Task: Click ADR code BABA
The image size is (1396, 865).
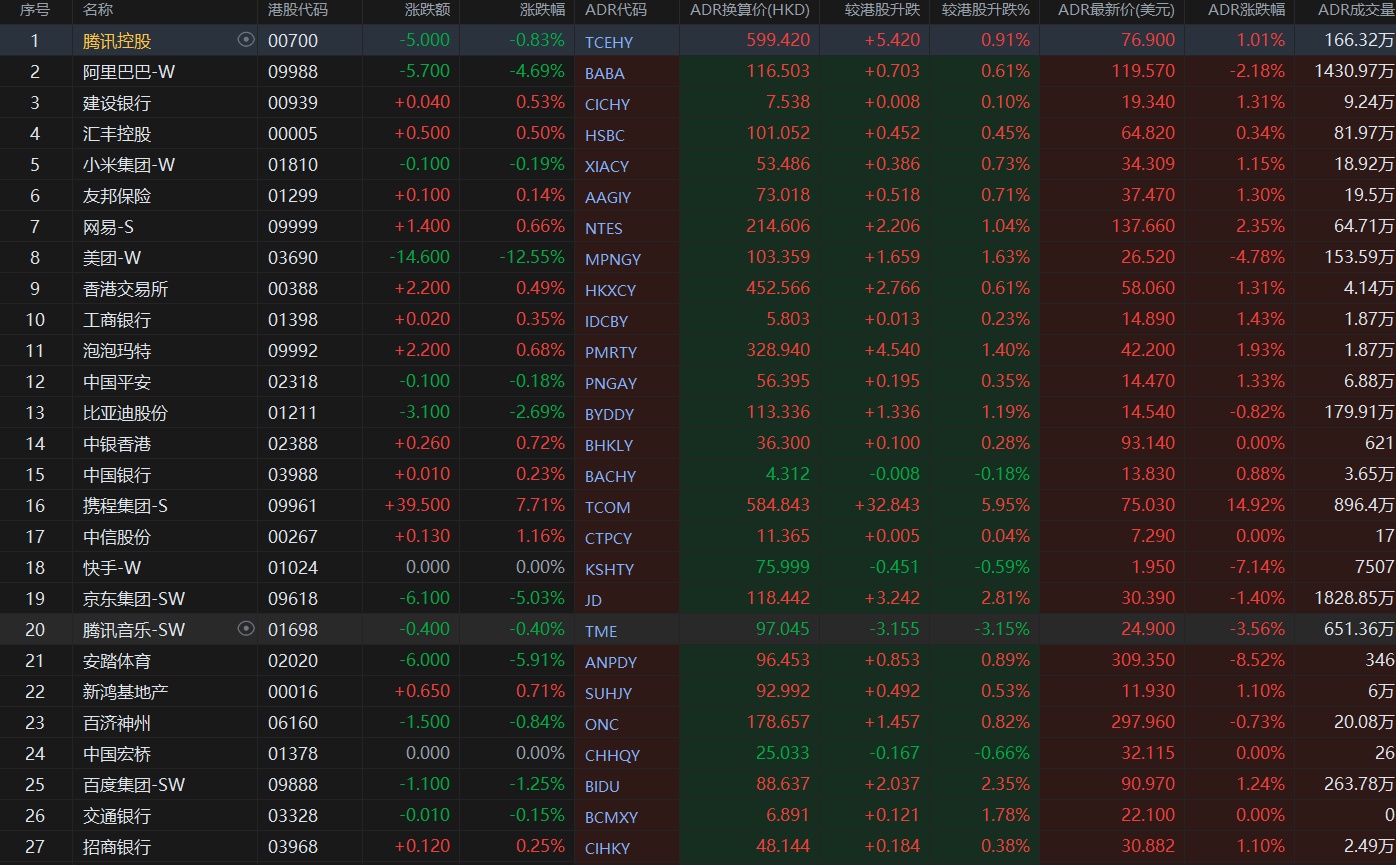Action: pyautogui.click(x=605, y=73)
